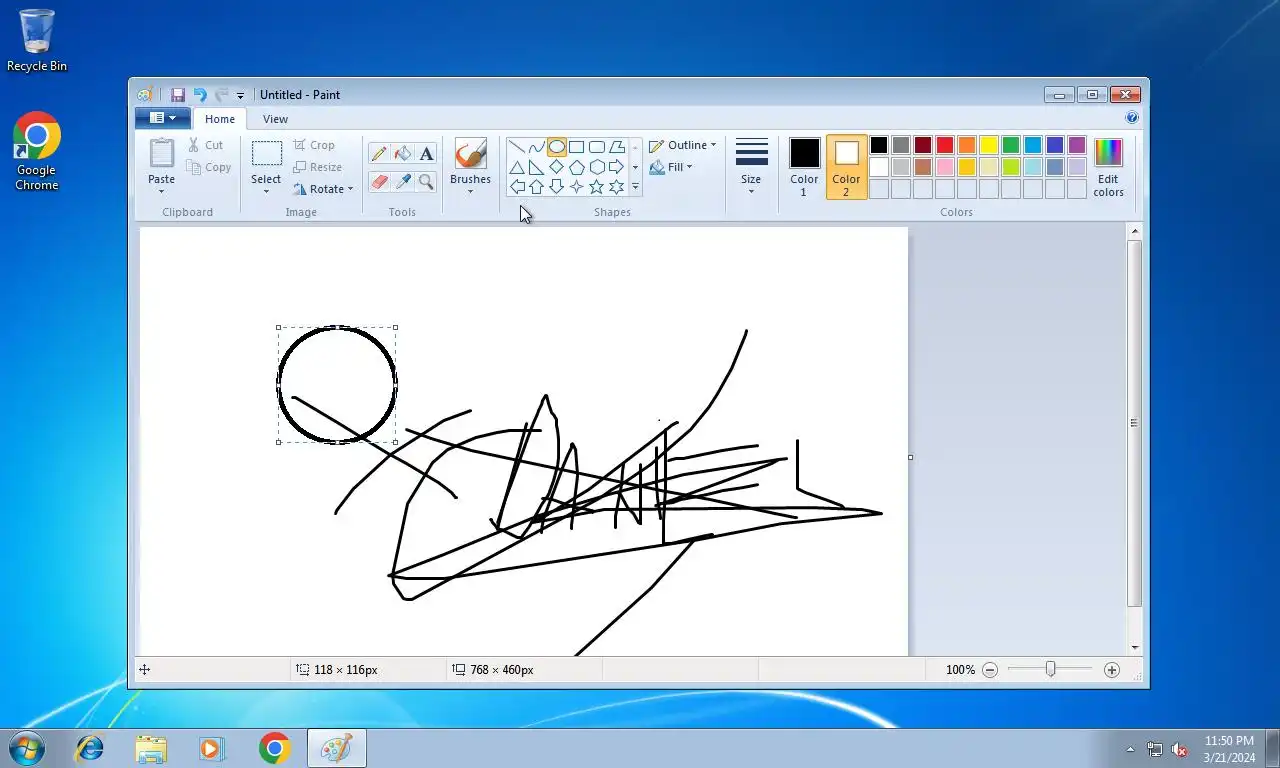
Task: Pick the purple color swatch
Action: pyautogui.click(x=1077, y=145)
